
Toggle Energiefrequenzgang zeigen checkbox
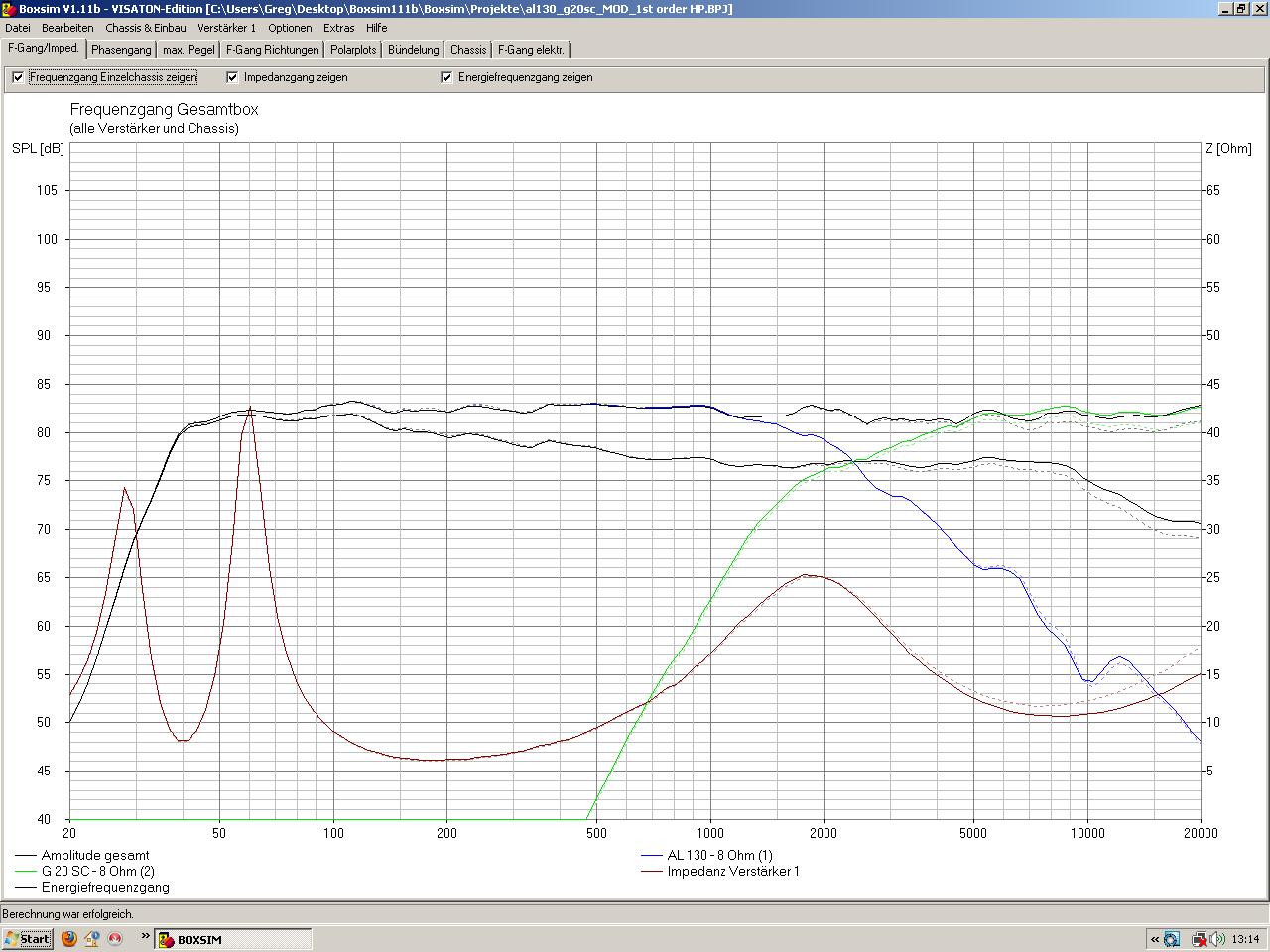[446, 77]
